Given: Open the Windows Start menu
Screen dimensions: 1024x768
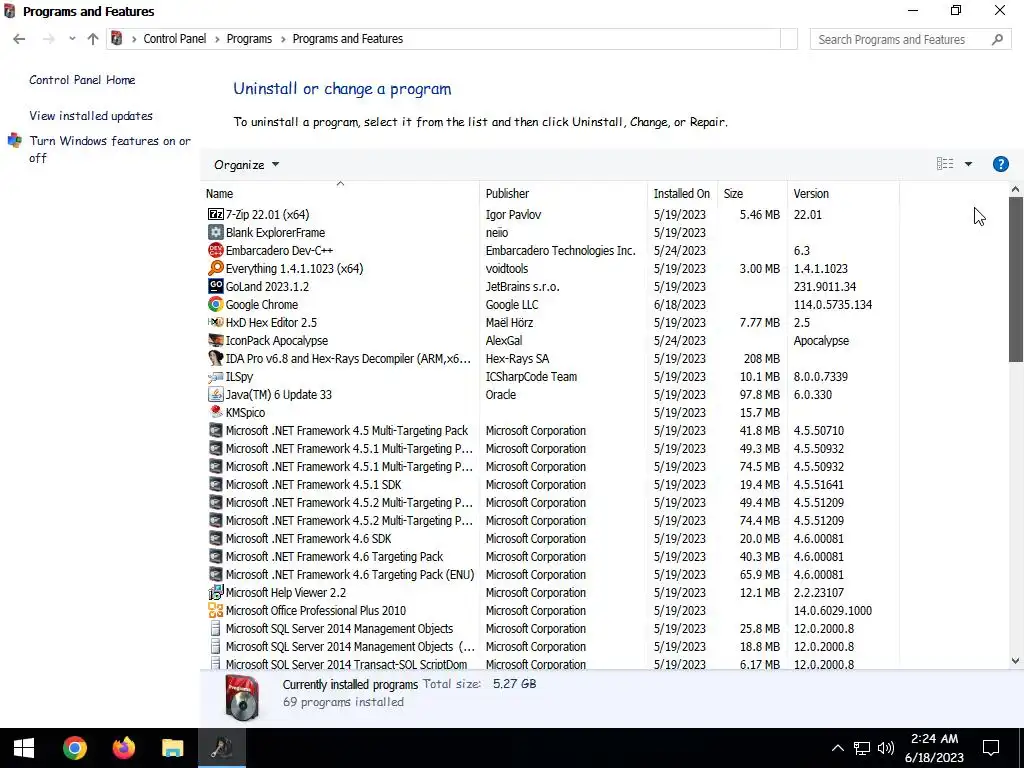Looking at the screenshot, I should [x=24, y=748].
